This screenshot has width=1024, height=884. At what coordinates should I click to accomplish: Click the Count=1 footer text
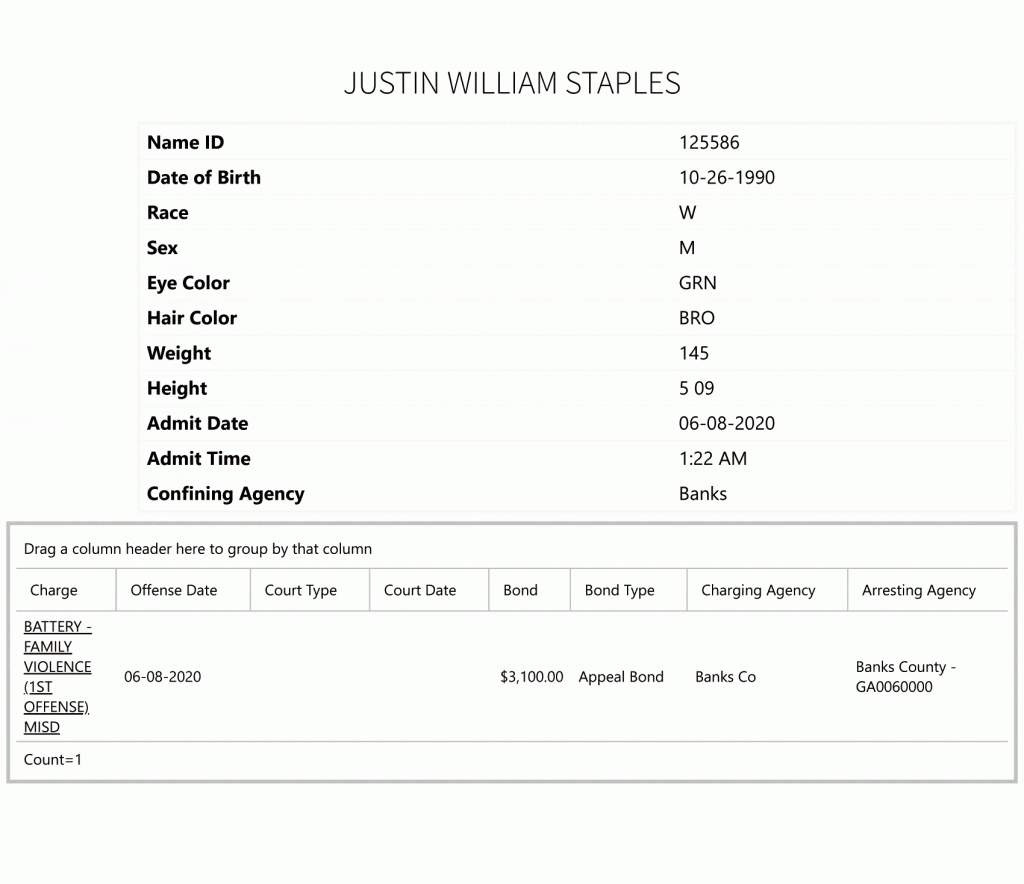click(53, 759)
